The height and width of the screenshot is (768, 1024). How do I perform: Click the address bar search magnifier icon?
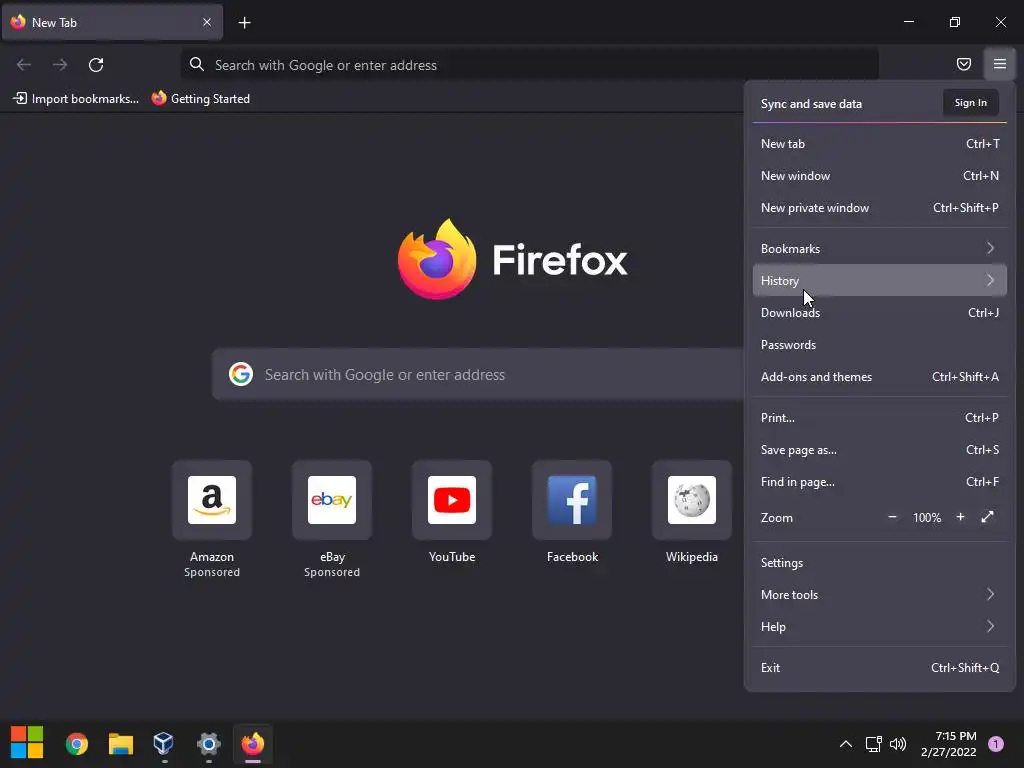coord(197,64)
